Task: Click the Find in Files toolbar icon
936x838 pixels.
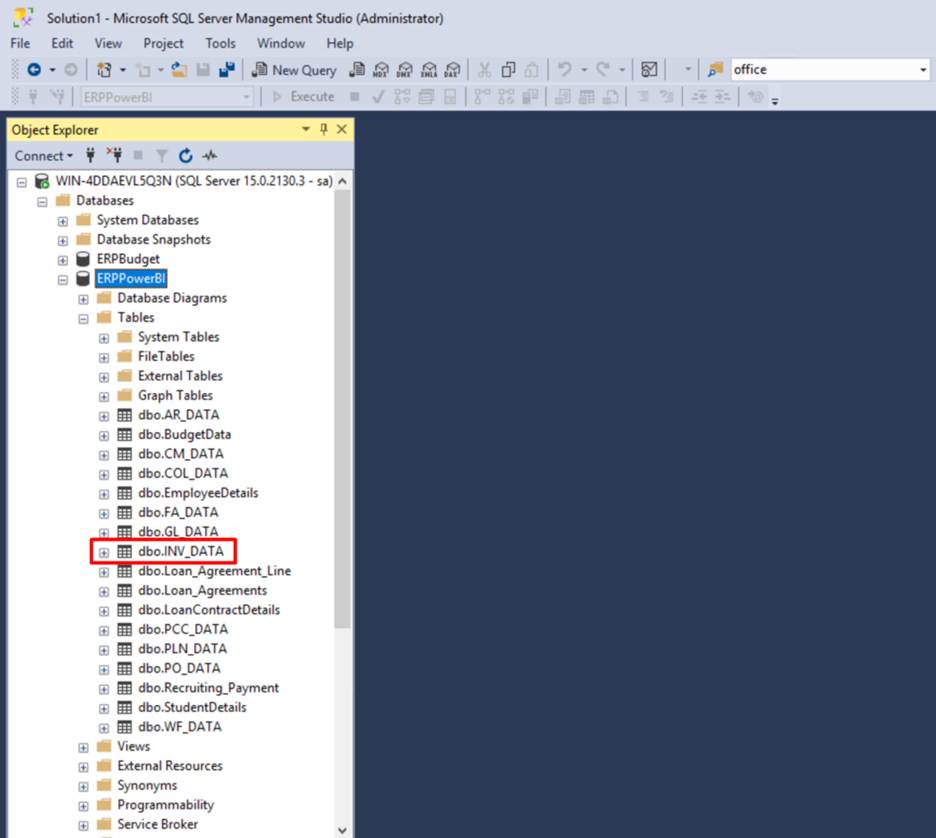Action: click(715, 70)
